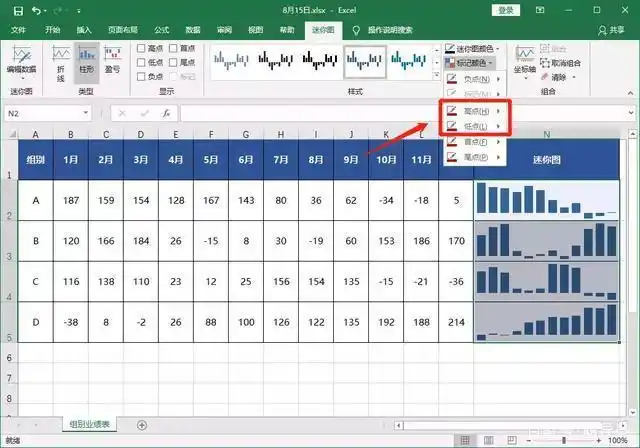Click the Save icon in title bar
Screen dimensions: 640x448
[15, 10]
